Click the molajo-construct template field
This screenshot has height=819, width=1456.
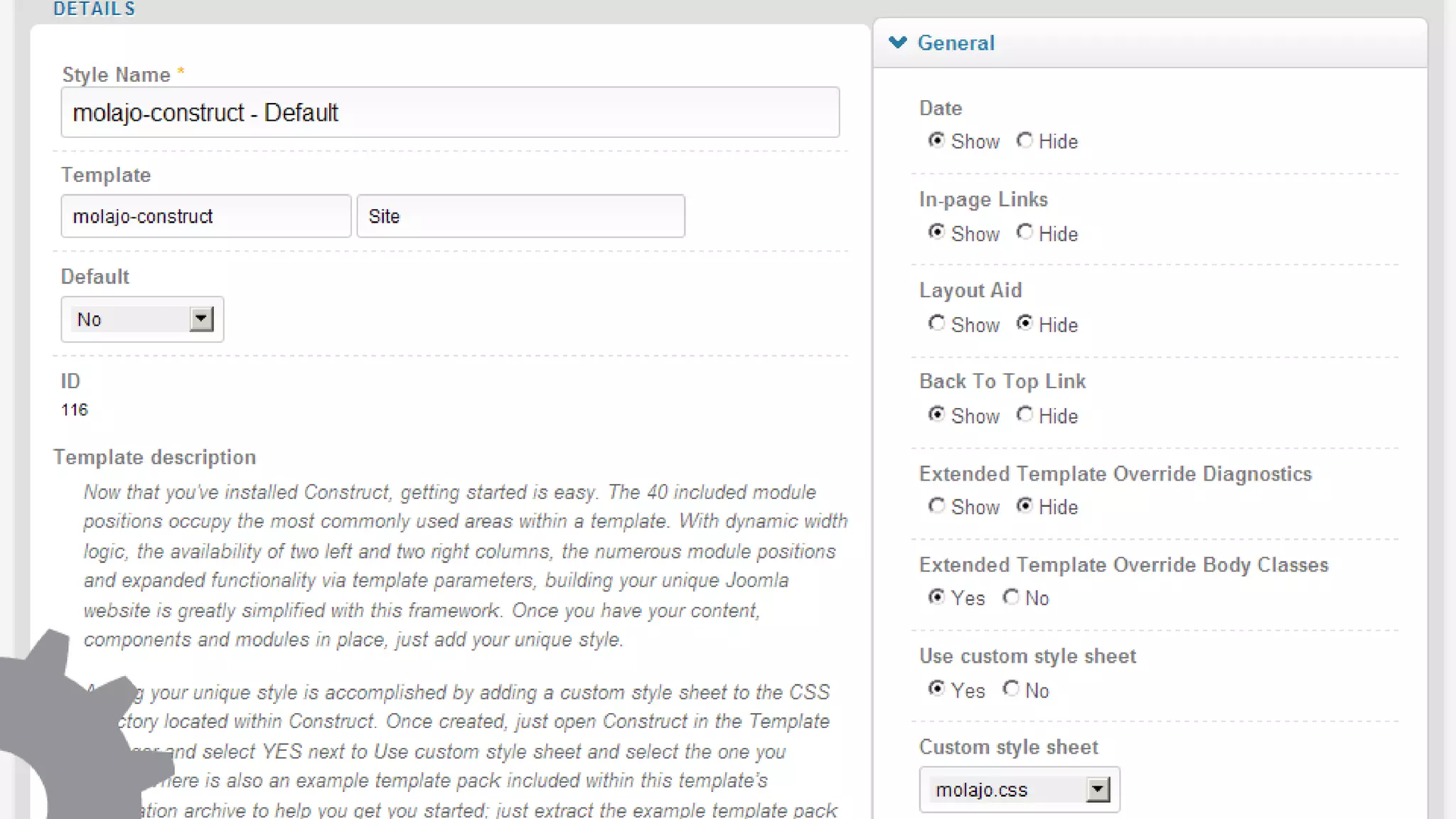206,216
